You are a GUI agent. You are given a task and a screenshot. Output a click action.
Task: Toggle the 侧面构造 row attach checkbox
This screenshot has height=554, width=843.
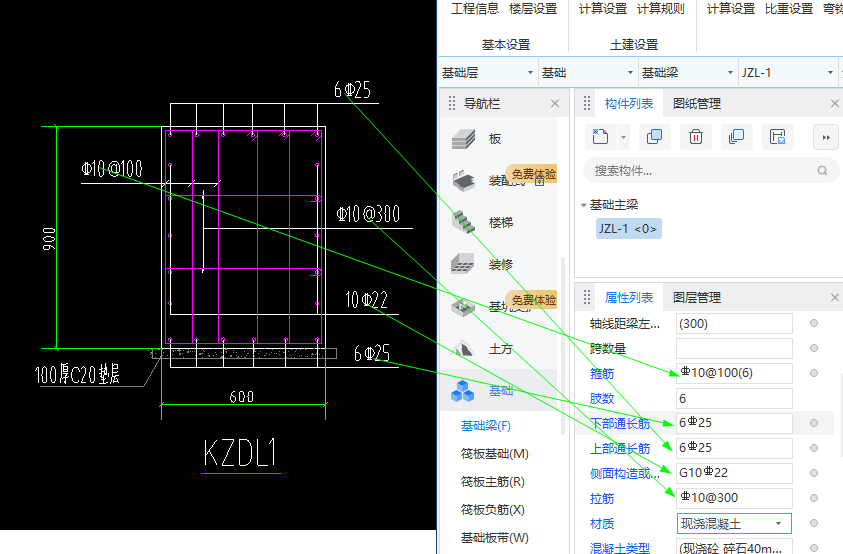click(813, 473)
